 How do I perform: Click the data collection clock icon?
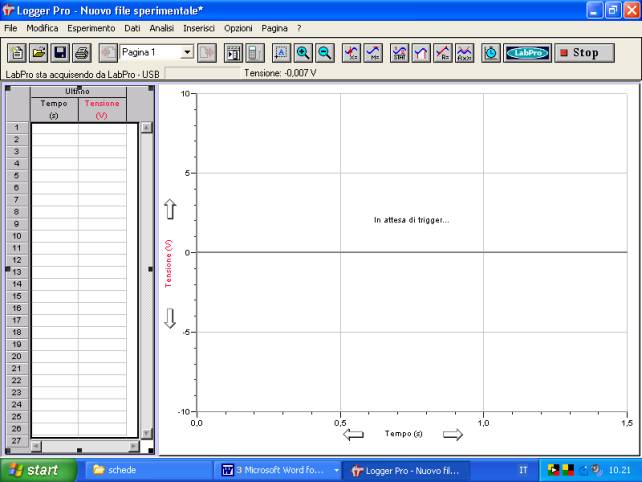(x=491, y=53)
